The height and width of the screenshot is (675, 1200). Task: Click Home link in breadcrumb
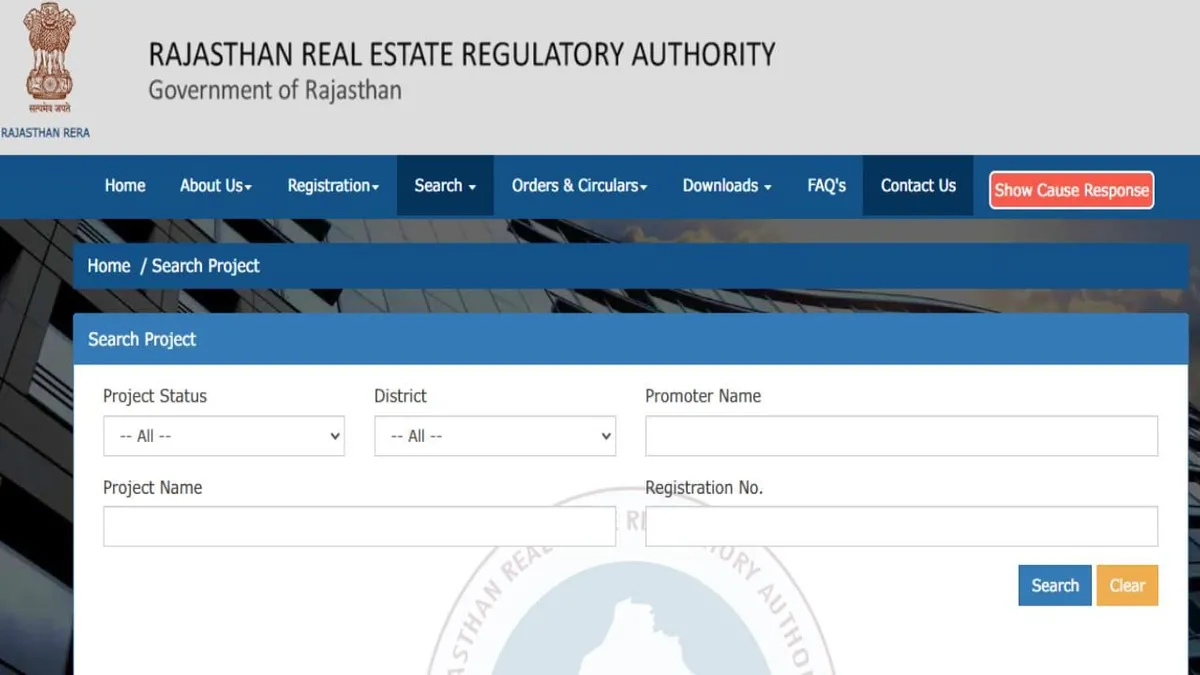(x=109, y=266)
